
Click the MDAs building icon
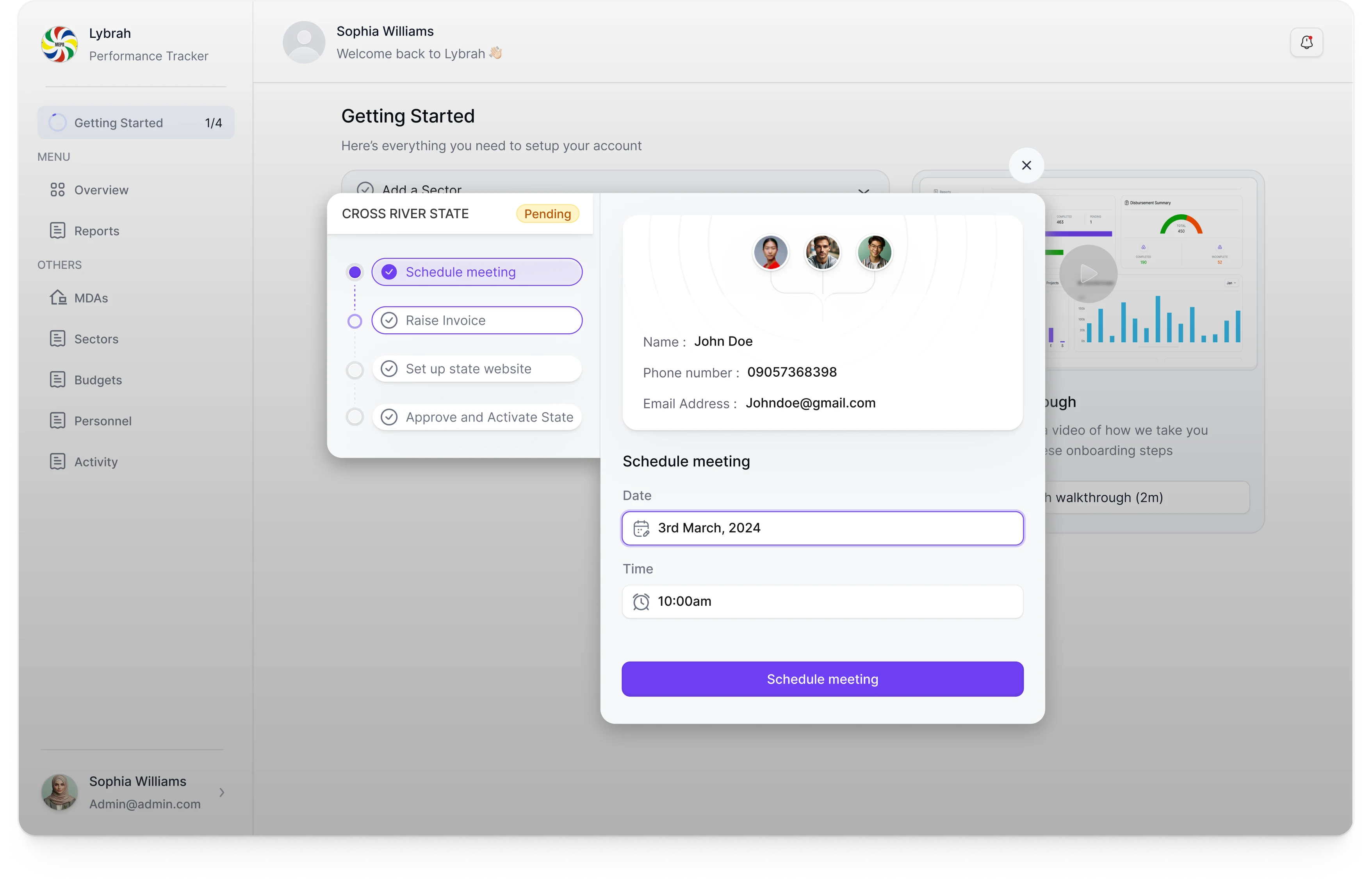[x=58, y=298]
